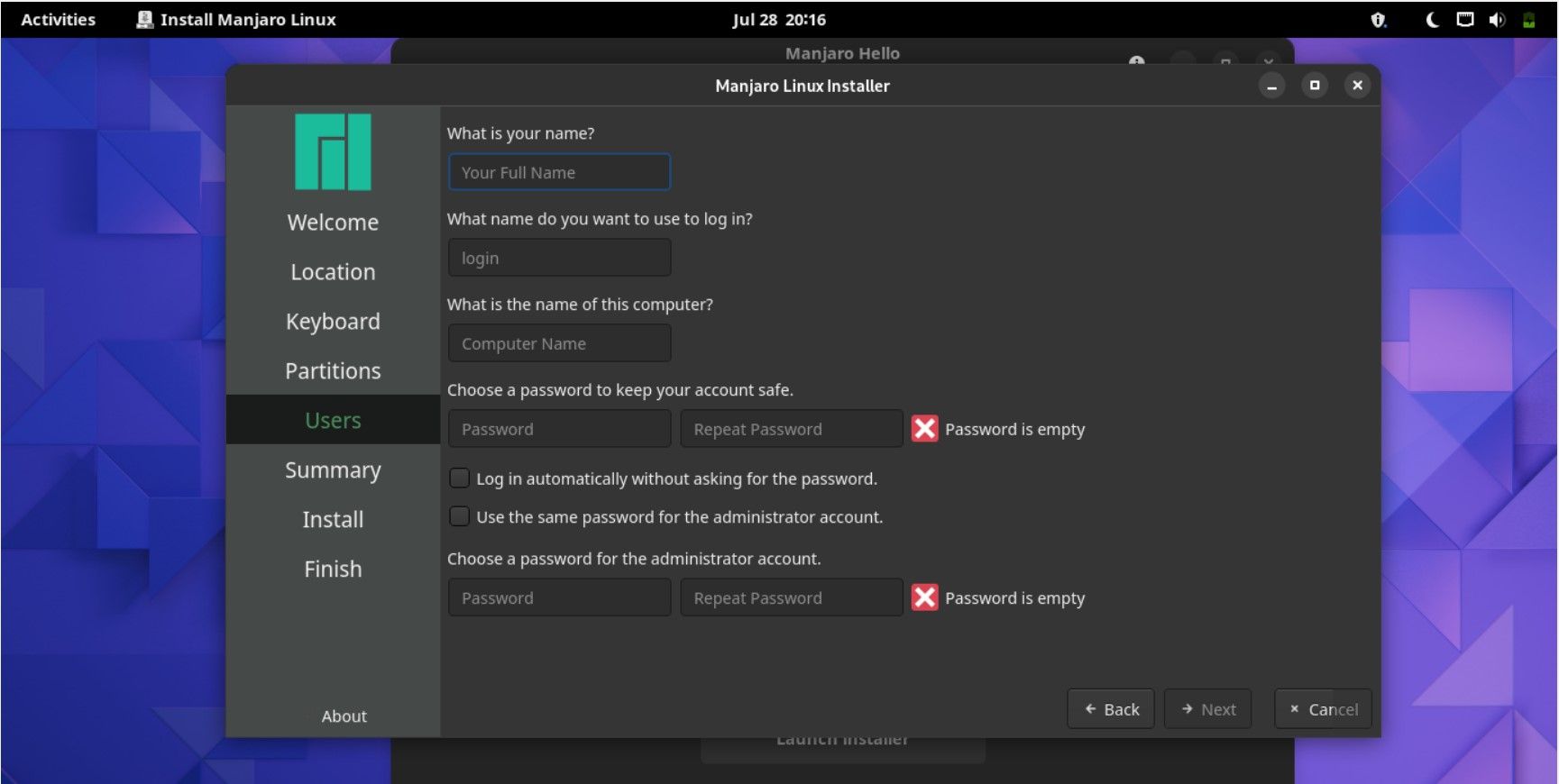Click the login name field

(559, 258)
